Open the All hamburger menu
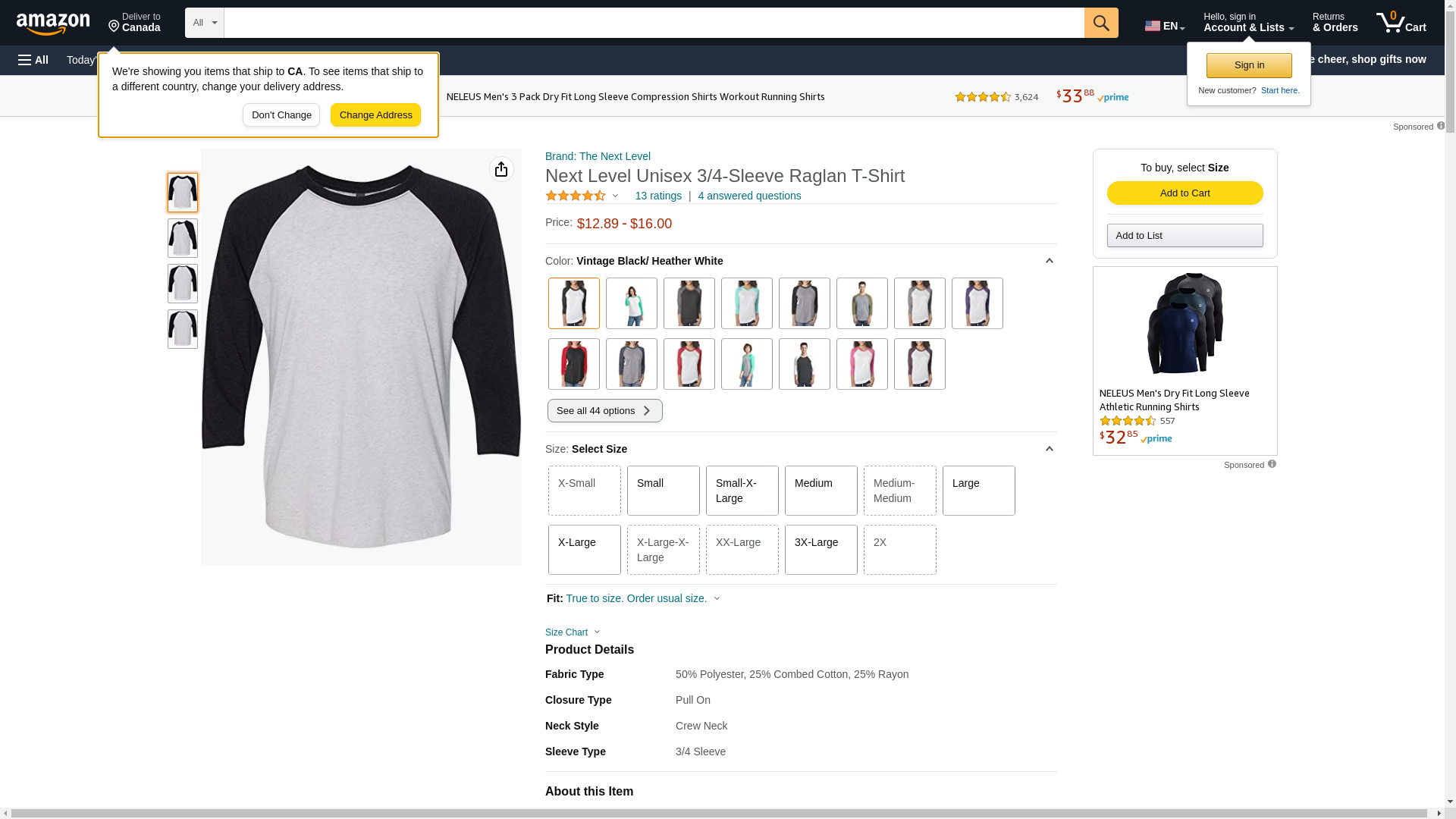The image size is (1456, 819). pyautogui.click(x=33, y=60)
